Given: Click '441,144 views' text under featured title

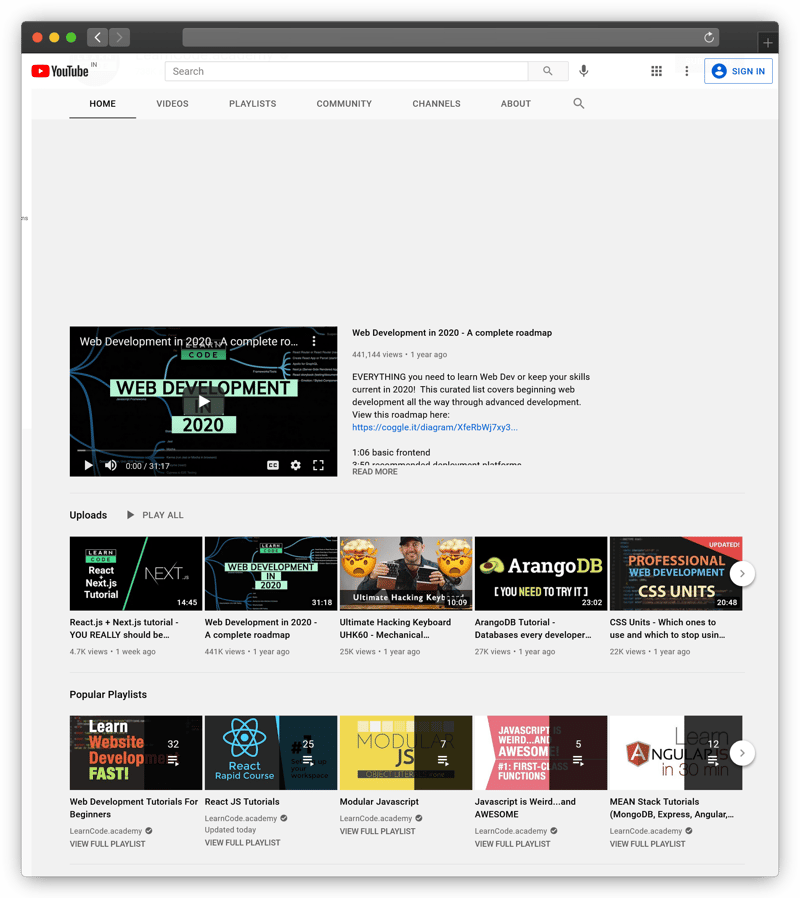Looking at the screenshot, I should pos(377,355).
